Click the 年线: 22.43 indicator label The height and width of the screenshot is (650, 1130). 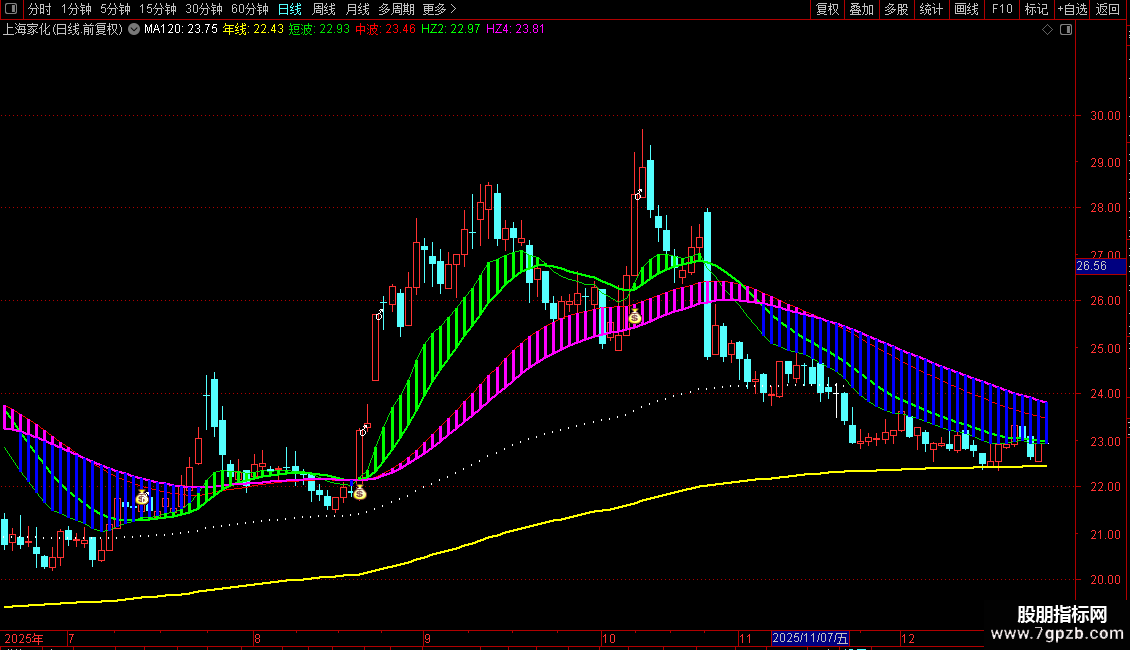(253, 29)
